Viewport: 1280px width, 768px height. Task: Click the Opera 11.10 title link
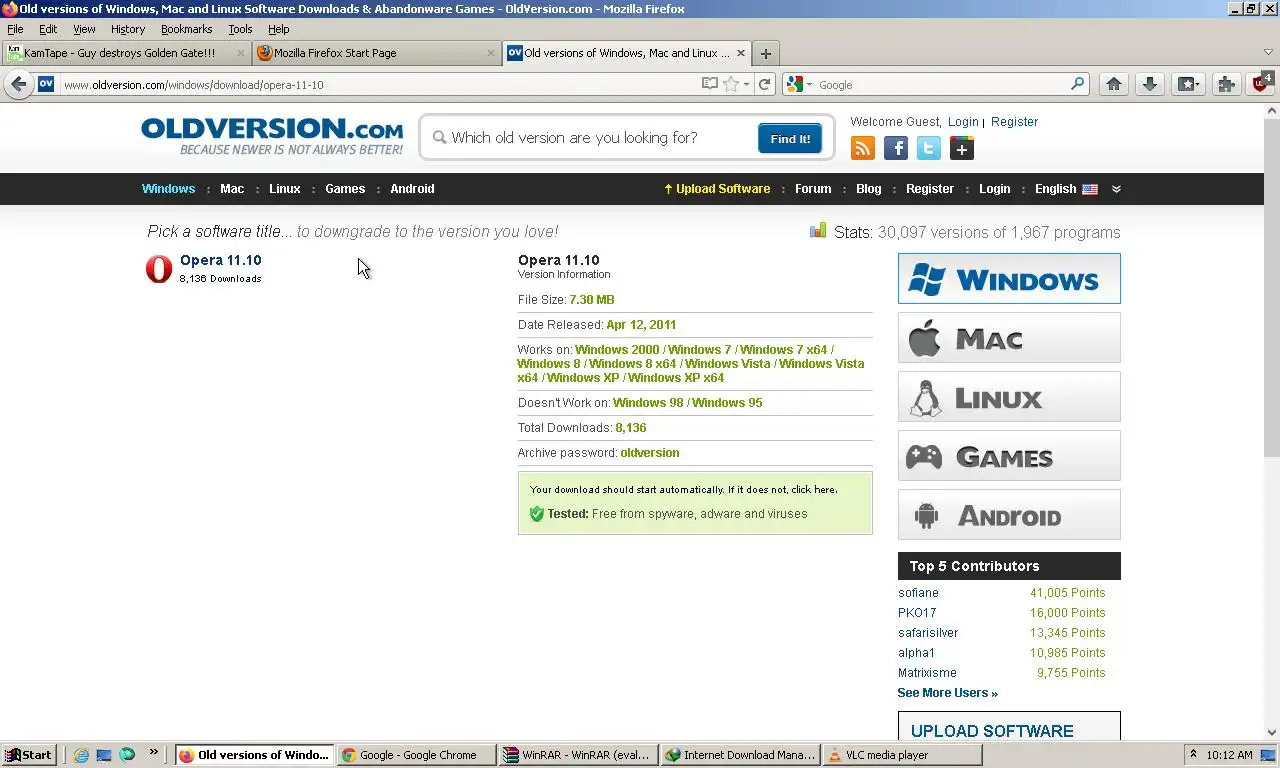221,260
